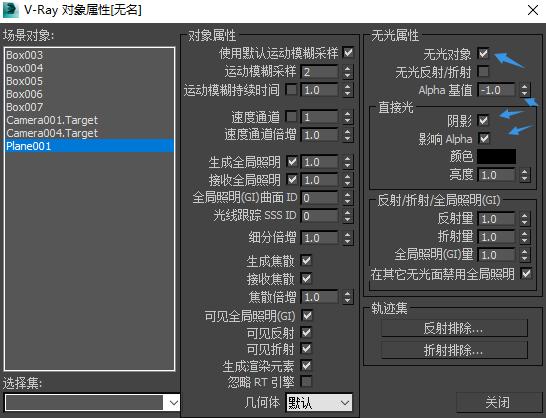Select Plane001 in the scene list
The image size is (546, 418).
(x=89, y=146)
